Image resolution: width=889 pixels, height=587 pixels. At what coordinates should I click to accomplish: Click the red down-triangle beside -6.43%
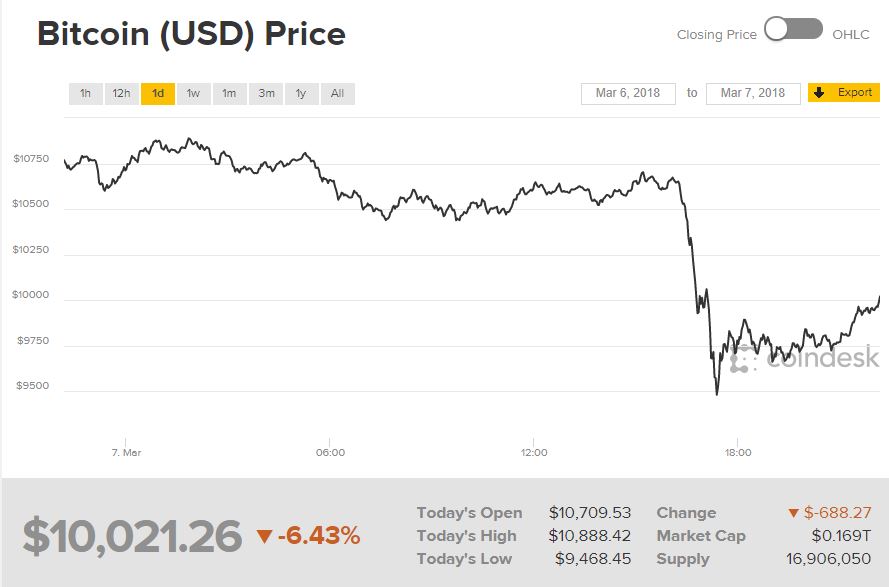pyautogui.click(x=264, y=537)
